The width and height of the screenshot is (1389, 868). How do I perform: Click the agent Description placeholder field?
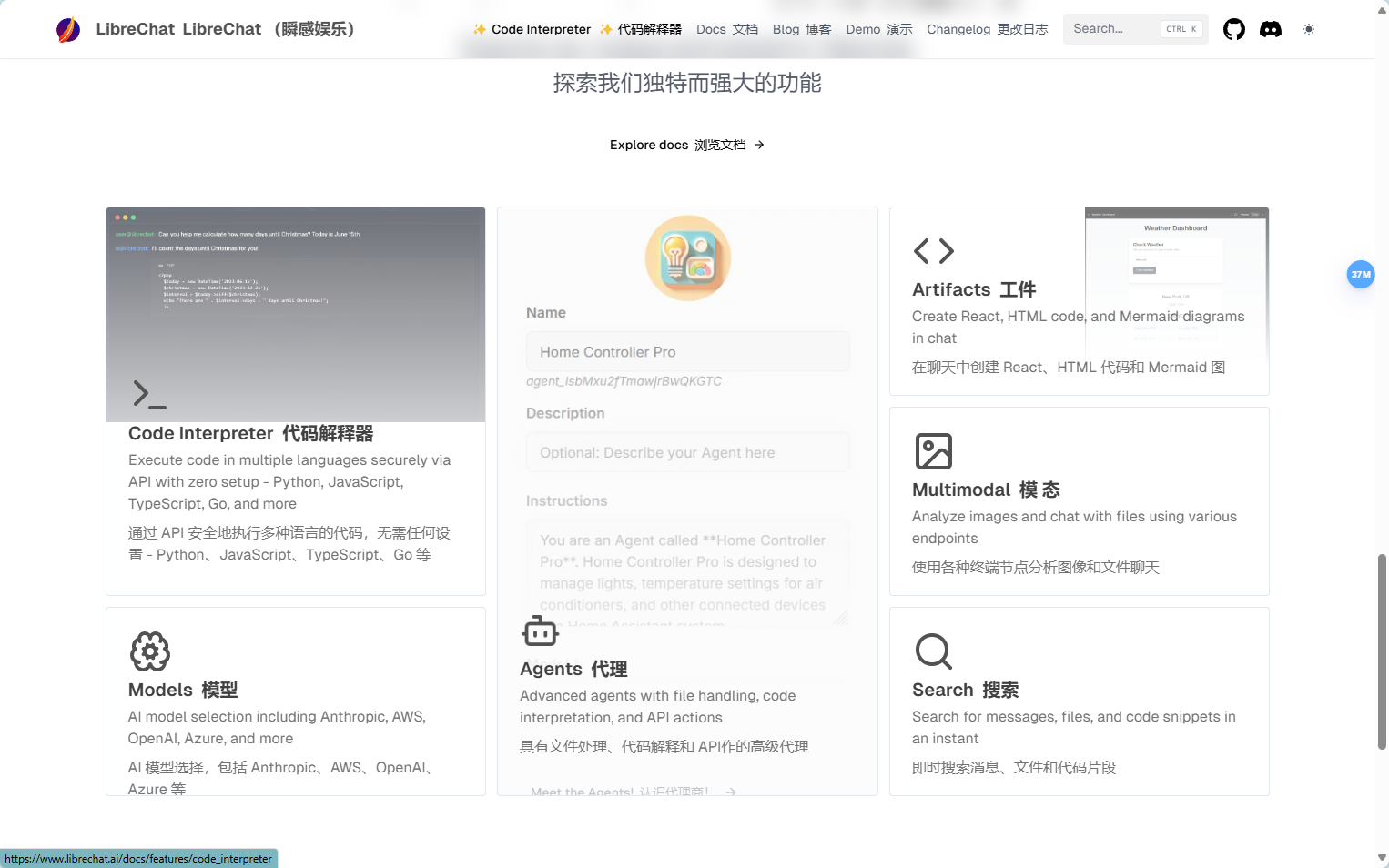[x=688, y=452]
